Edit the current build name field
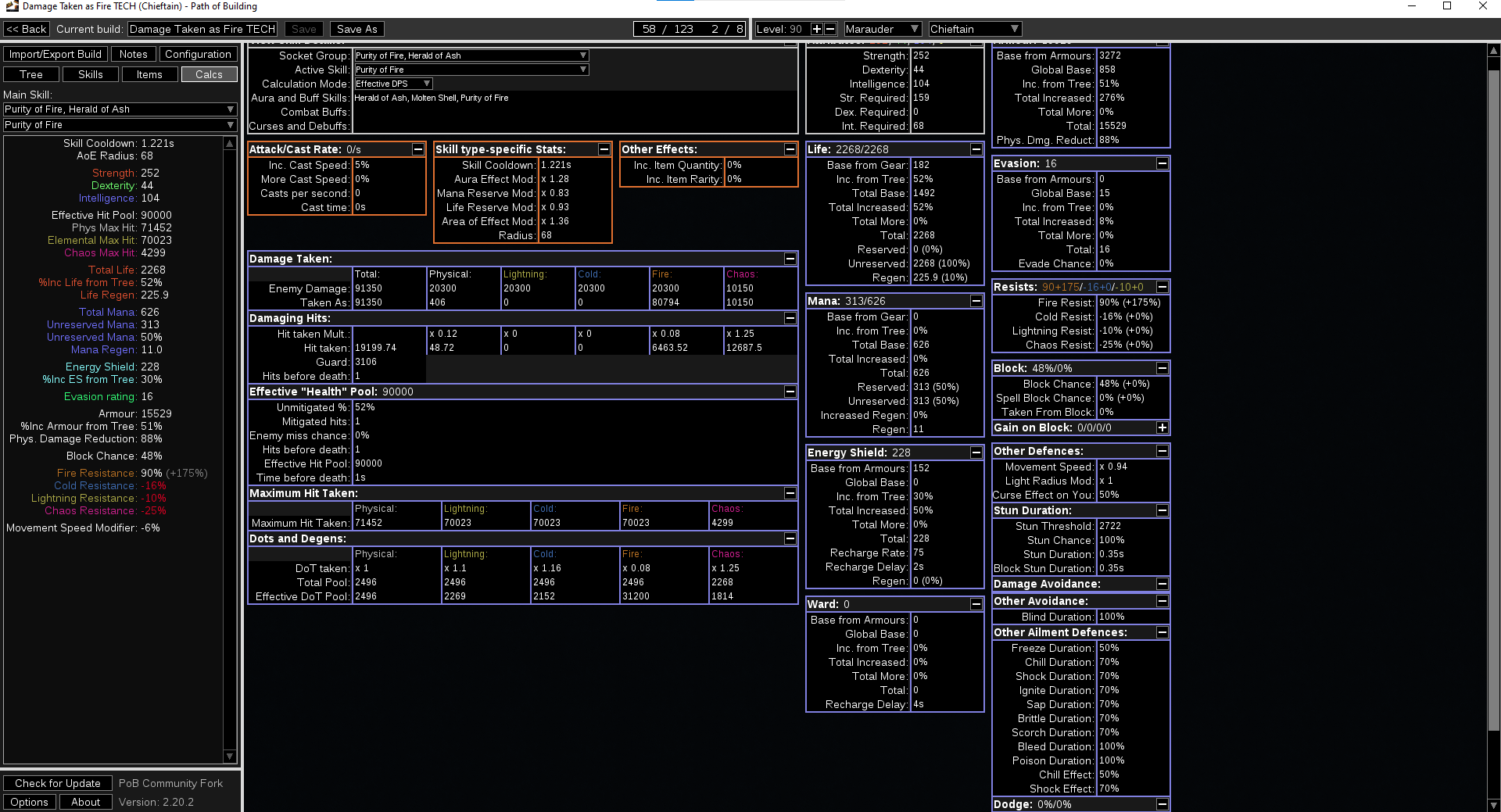 202,28
